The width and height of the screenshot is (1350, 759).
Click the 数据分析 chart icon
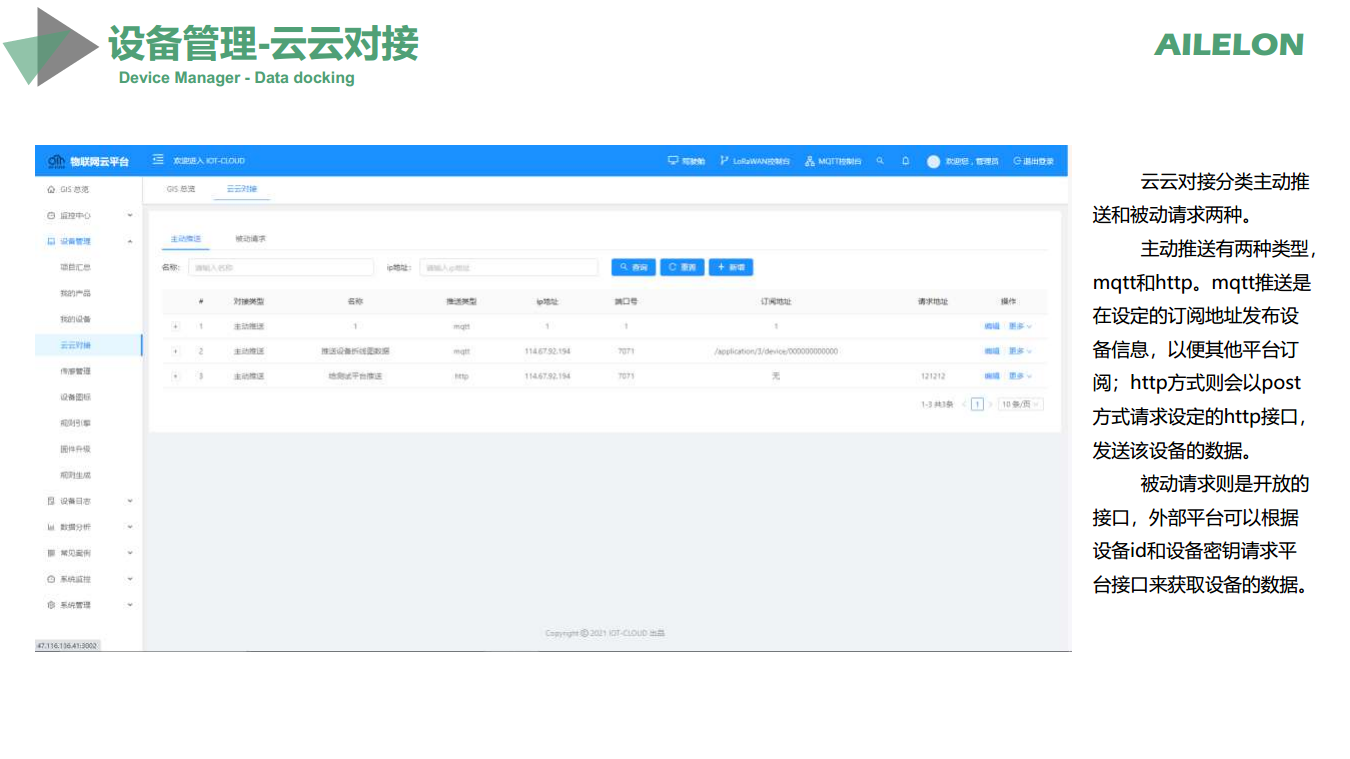coord(51,527)
